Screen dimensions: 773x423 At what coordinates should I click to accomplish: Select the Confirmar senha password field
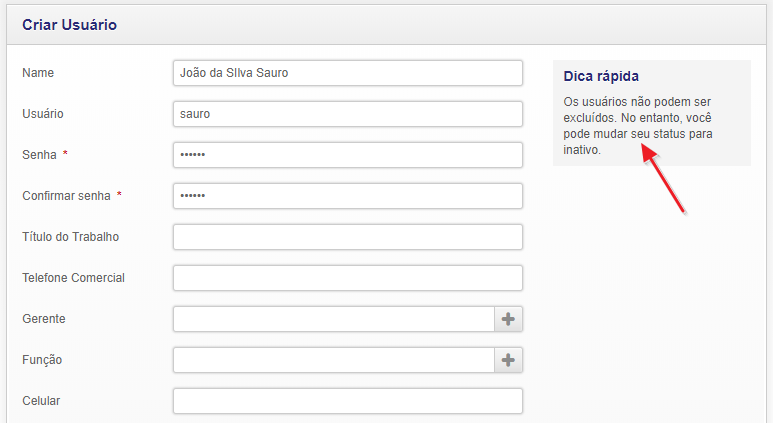(x=347, y=196)
